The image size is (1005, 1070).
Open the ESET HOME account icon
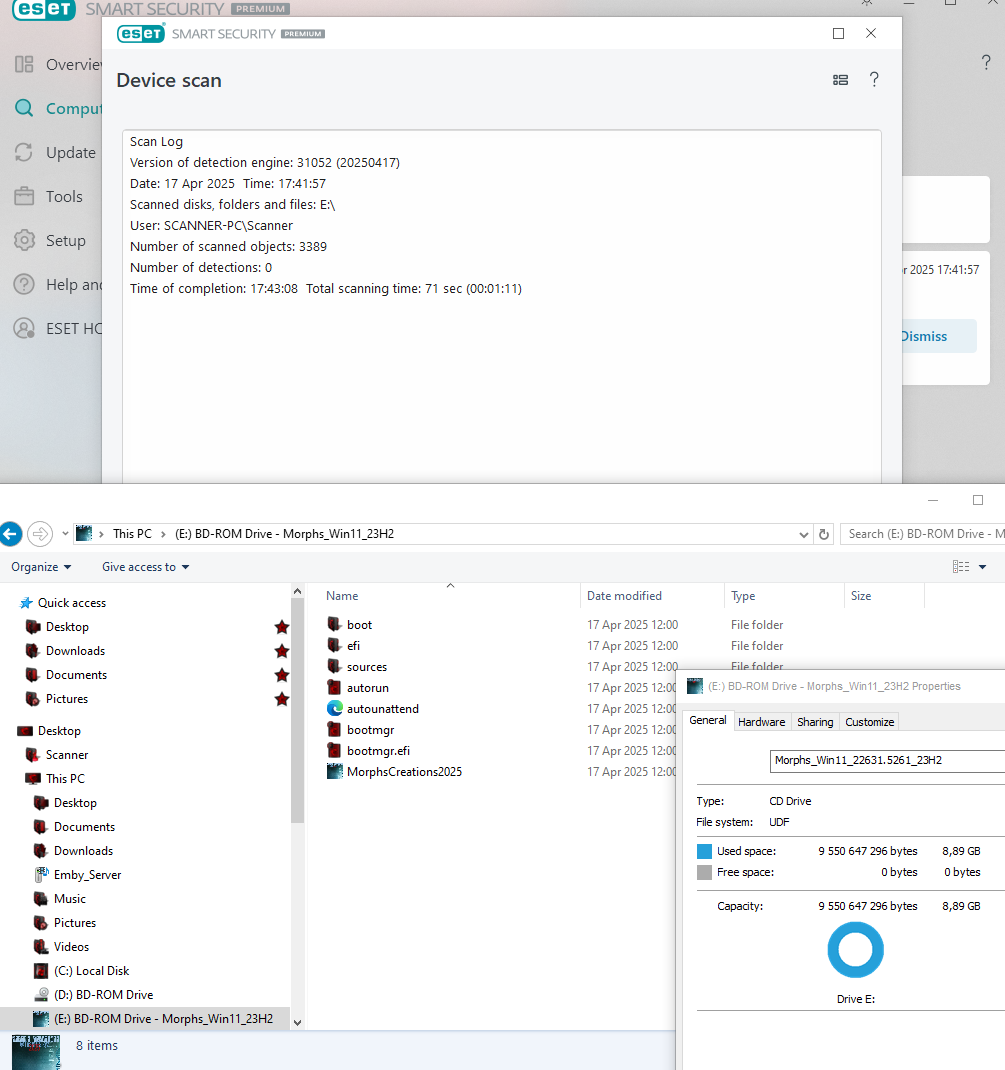pyautogui.click(x=24, y=328)
